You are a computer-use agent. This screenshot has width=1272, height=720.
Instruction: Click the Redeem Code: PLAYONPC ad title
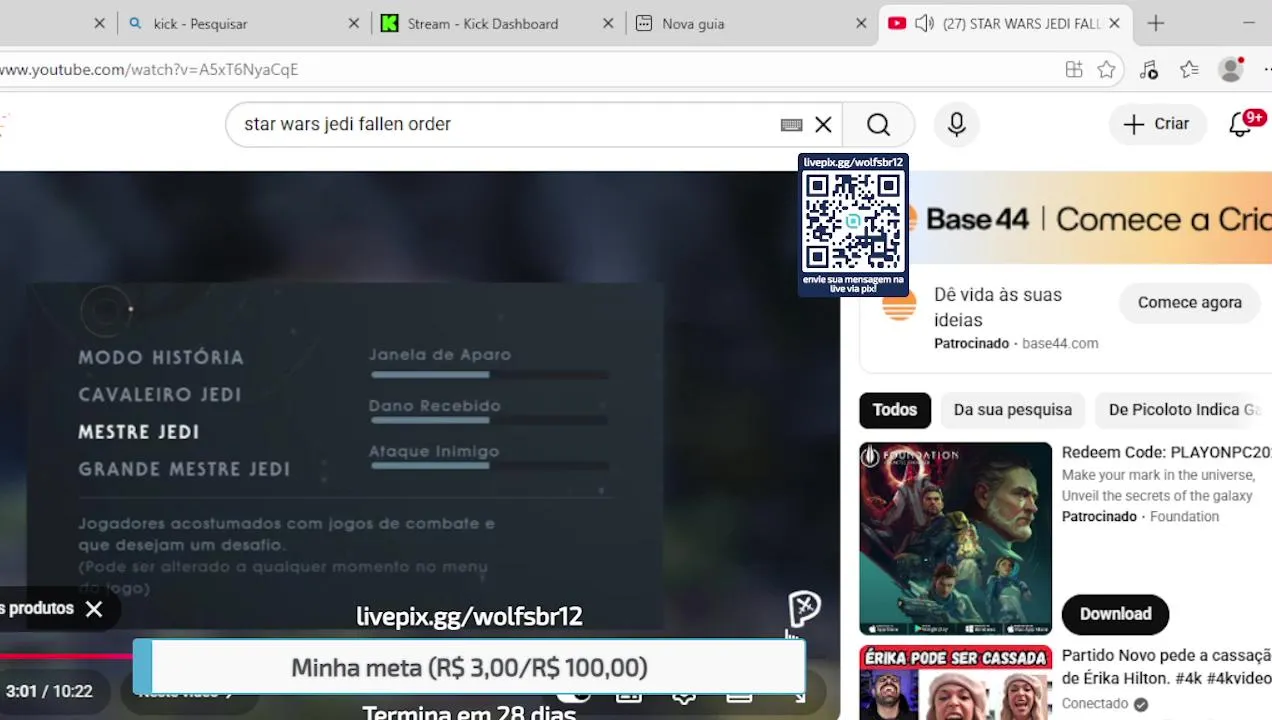(x=1166, y=452)
